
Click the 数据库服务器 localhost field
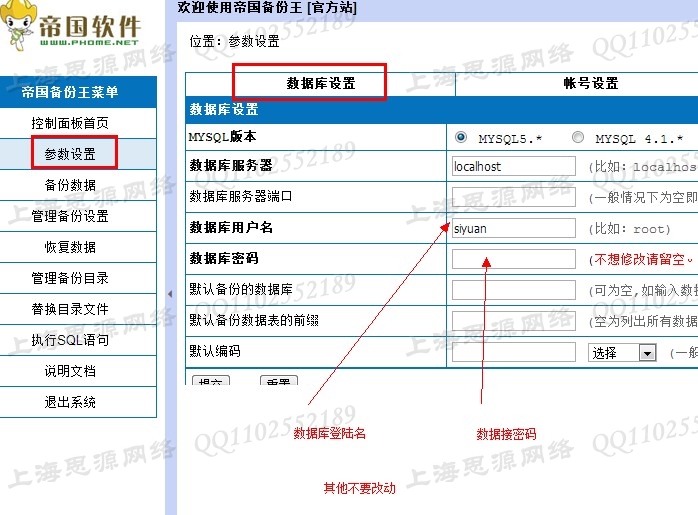(514, 166)
